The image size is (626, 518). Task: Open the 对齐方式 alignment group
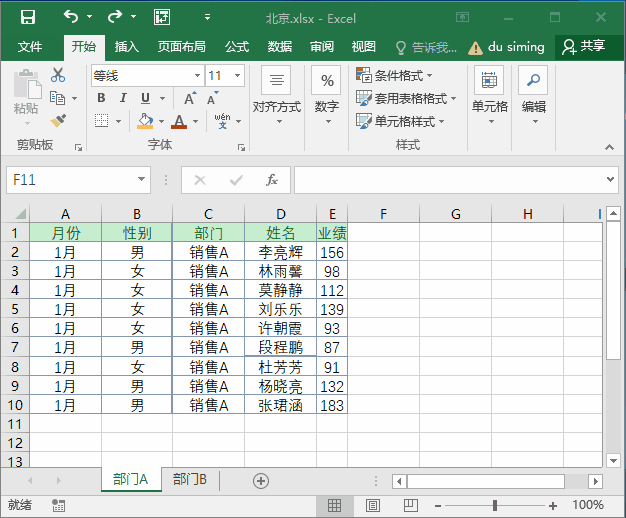277,96
